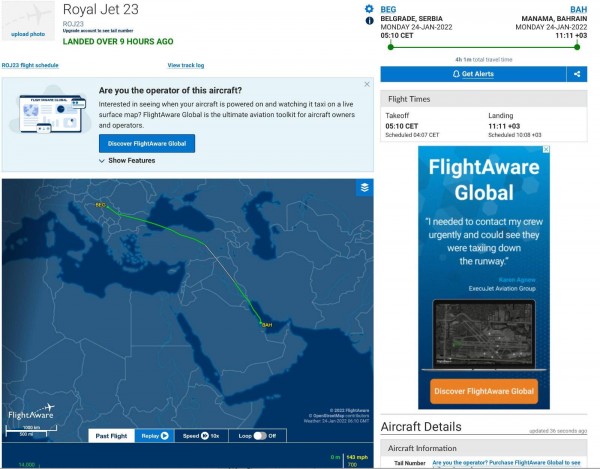Click the share icon button

577,74
